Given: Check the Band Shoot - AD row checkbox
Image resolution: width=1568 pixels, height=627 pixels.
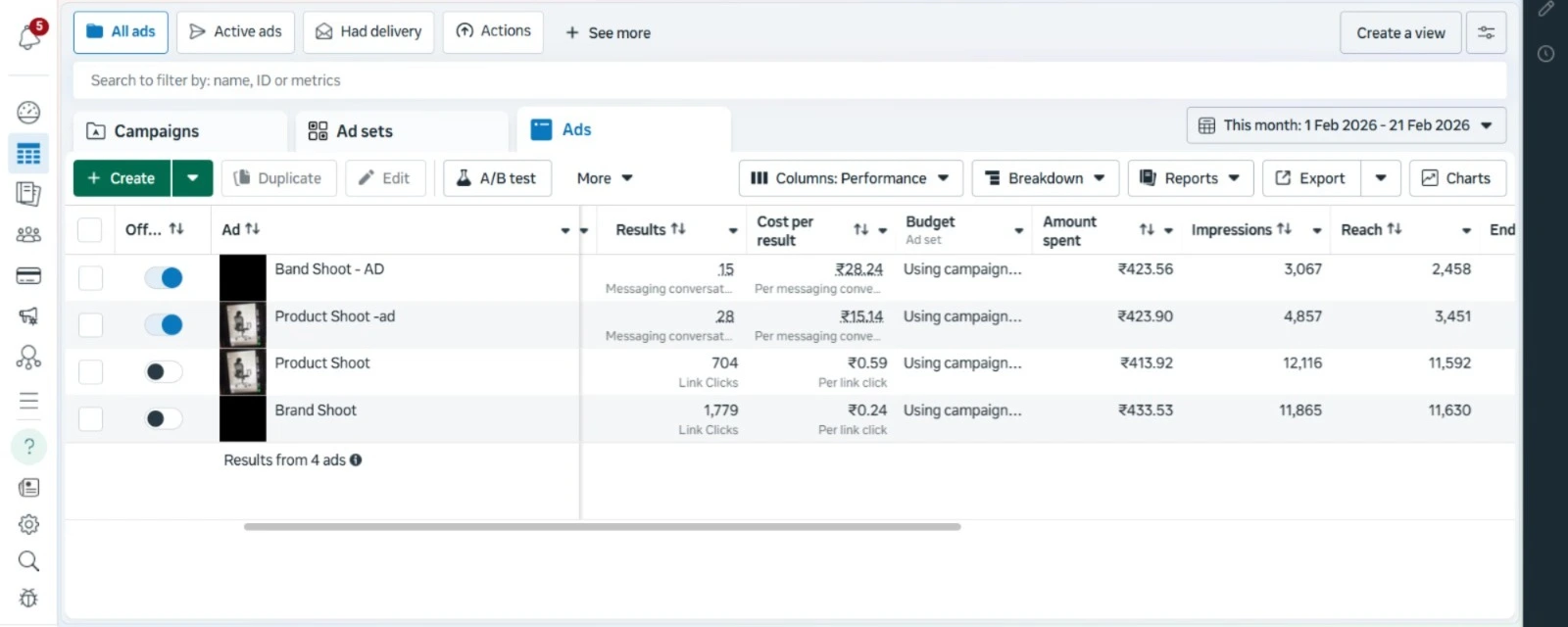Looking at the screenshot, I should pyautogui.click(x=90, y=278).
